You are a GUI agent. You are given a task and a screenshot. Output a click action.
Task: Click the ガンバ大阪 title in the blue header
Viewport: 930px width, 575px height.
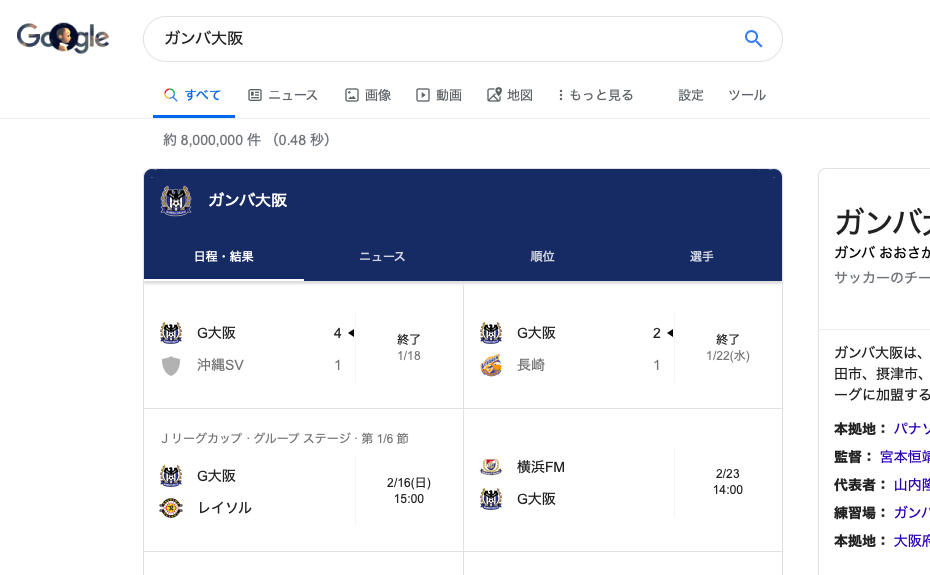tap(248, 201)
